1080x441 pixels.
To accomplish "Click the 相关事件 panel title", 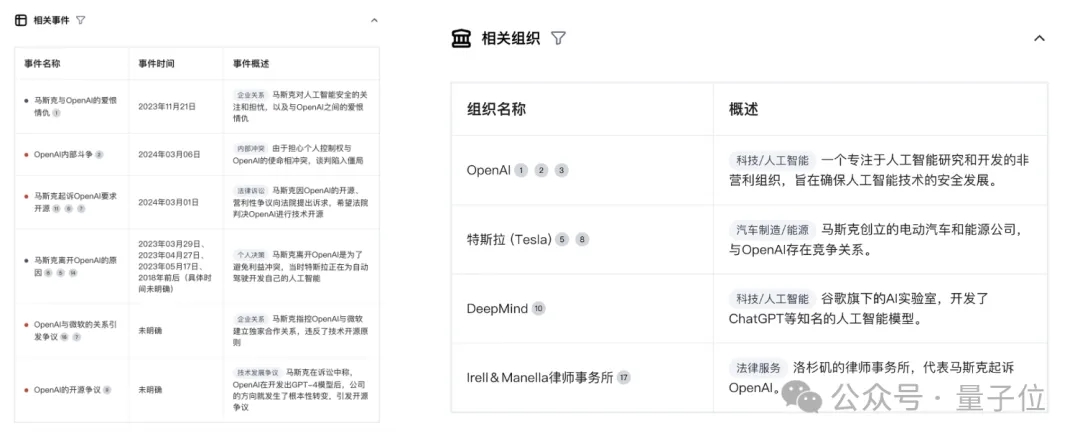I will [x=52, y=20].
